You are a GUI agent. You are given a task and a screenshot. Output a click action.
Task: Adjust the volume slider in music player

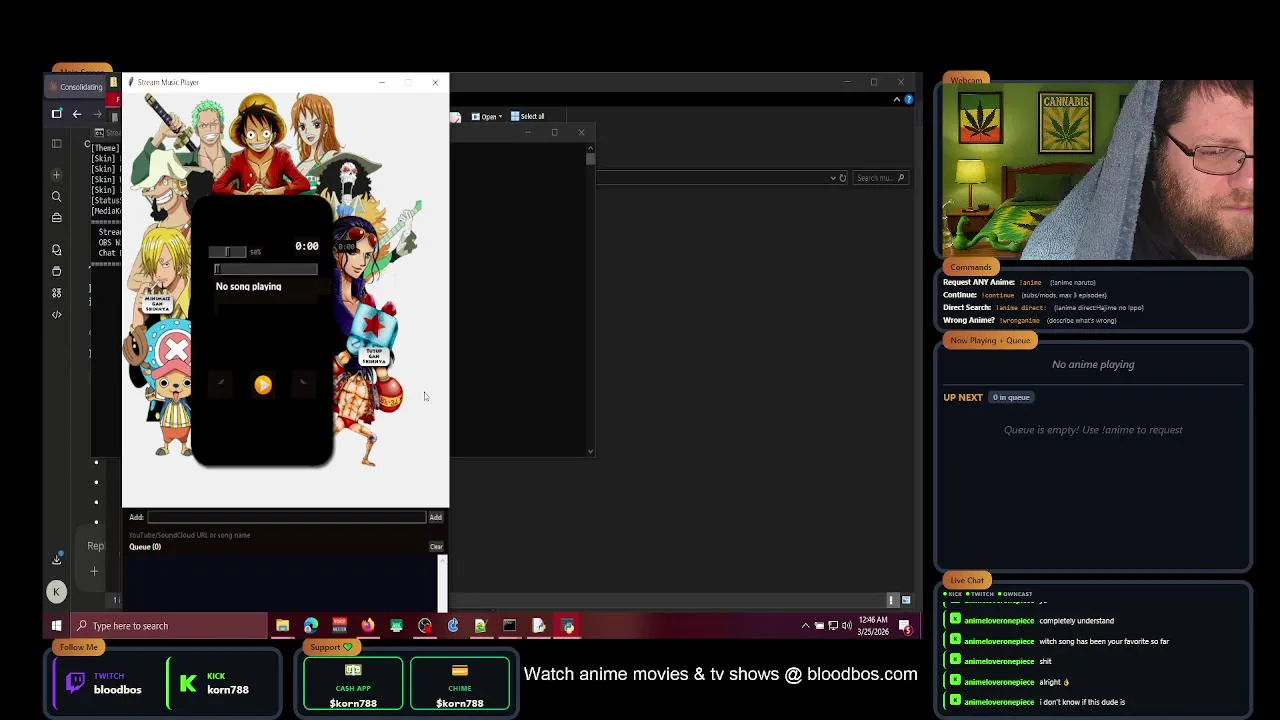[x=227, y=252]
